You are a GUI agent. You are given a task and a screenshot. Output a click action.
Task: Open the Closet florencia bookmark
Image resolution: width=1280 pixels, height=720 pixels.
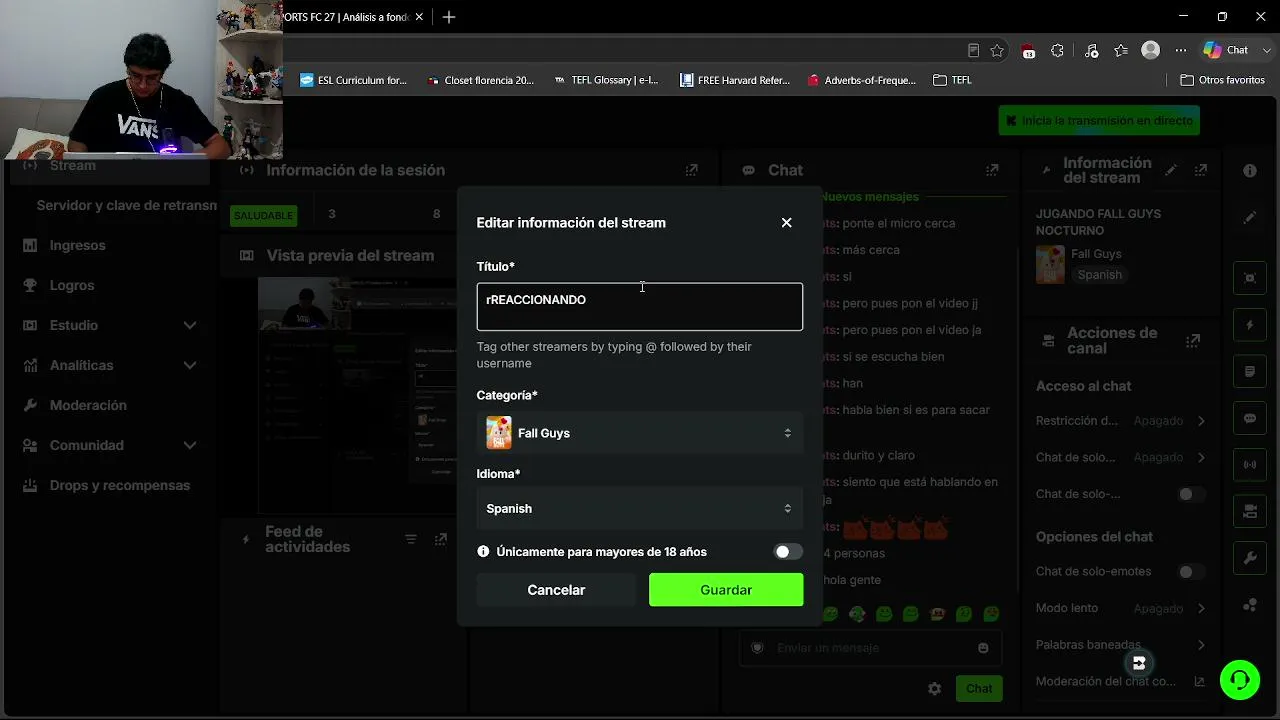pyautogui.click(x=481, y=80)
